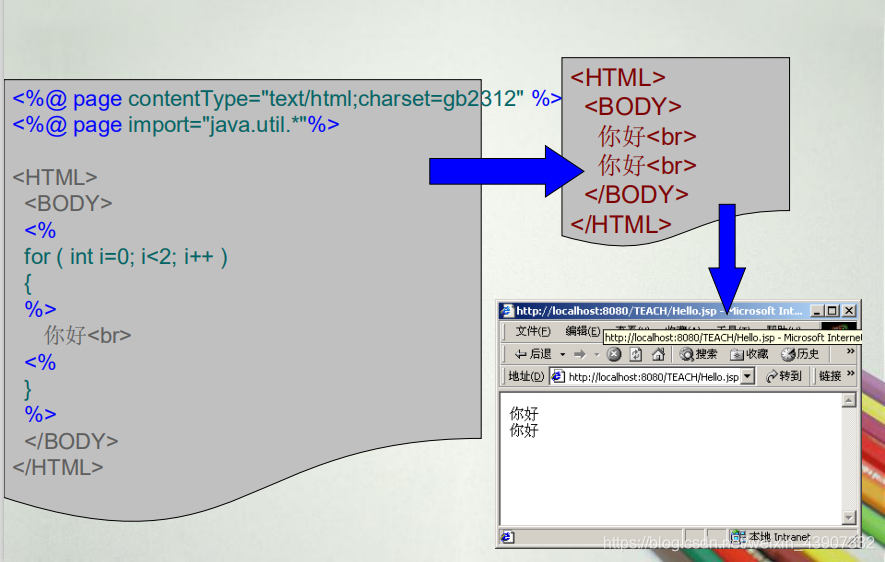Click the page import="java.util.*" directive line

(x=176, y=125)
